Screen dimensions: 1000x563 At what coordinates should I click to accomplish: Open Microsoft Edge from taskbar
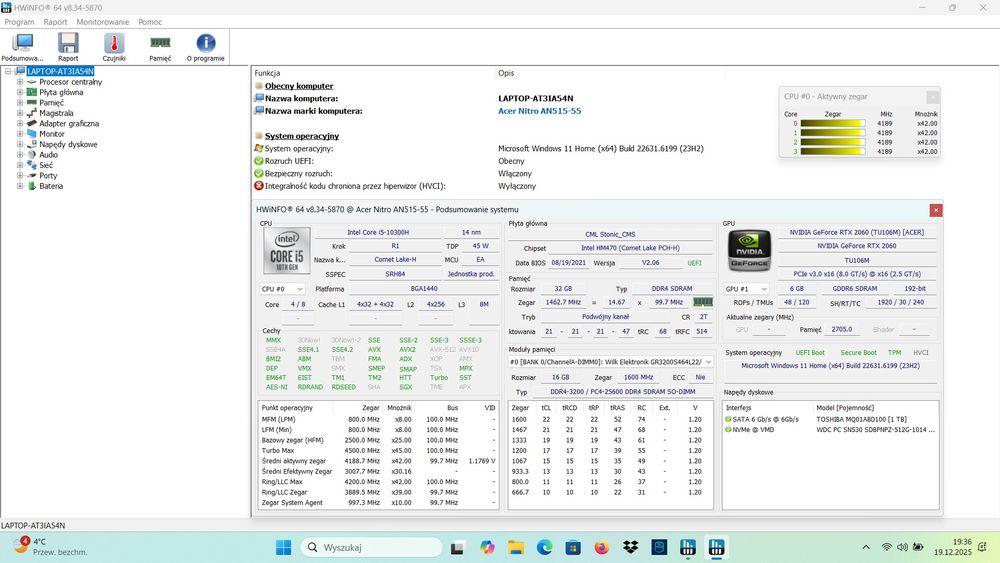[x=545, y=547]
